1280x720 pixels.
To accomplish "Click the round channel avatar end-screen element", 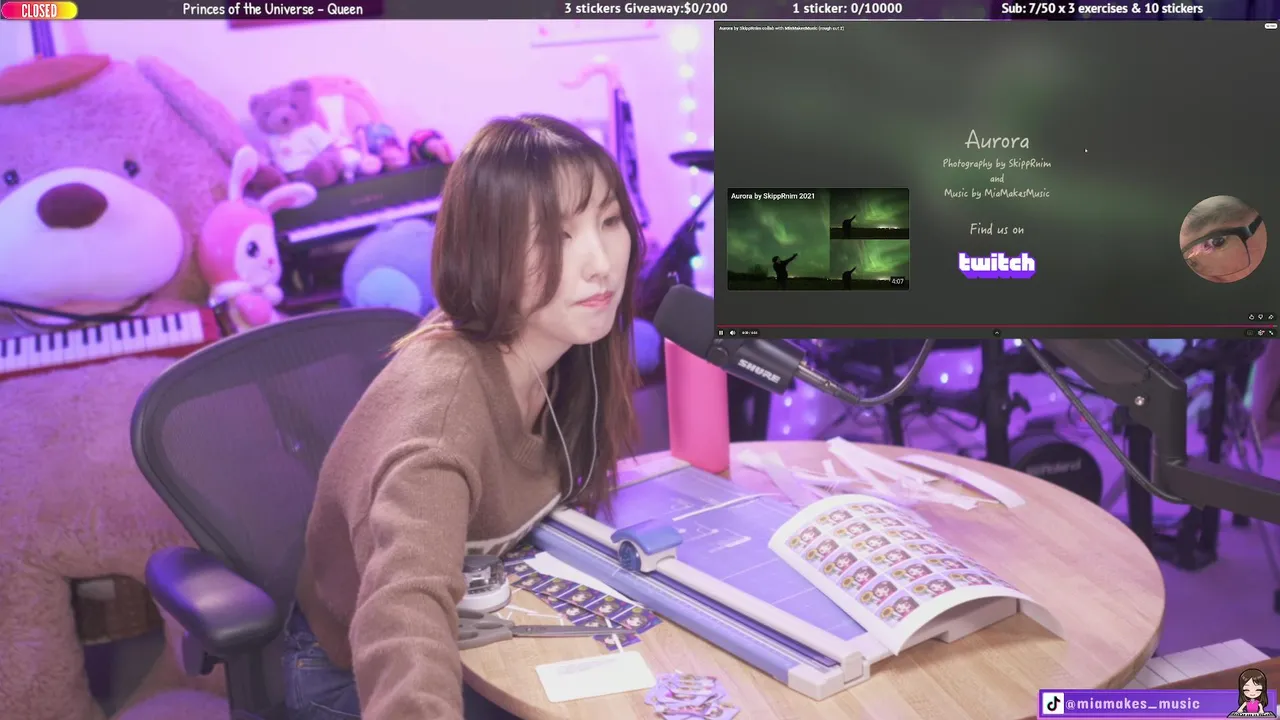I will (x=1222, y=239).
